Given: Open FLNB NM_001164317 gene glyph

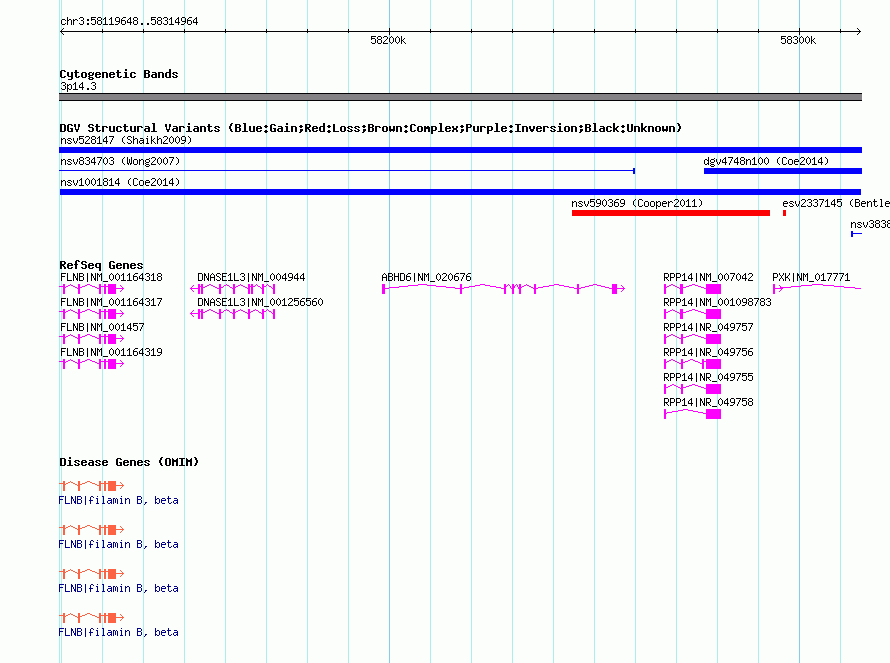Looking at the screenshot, I should (x=91, y=314).
